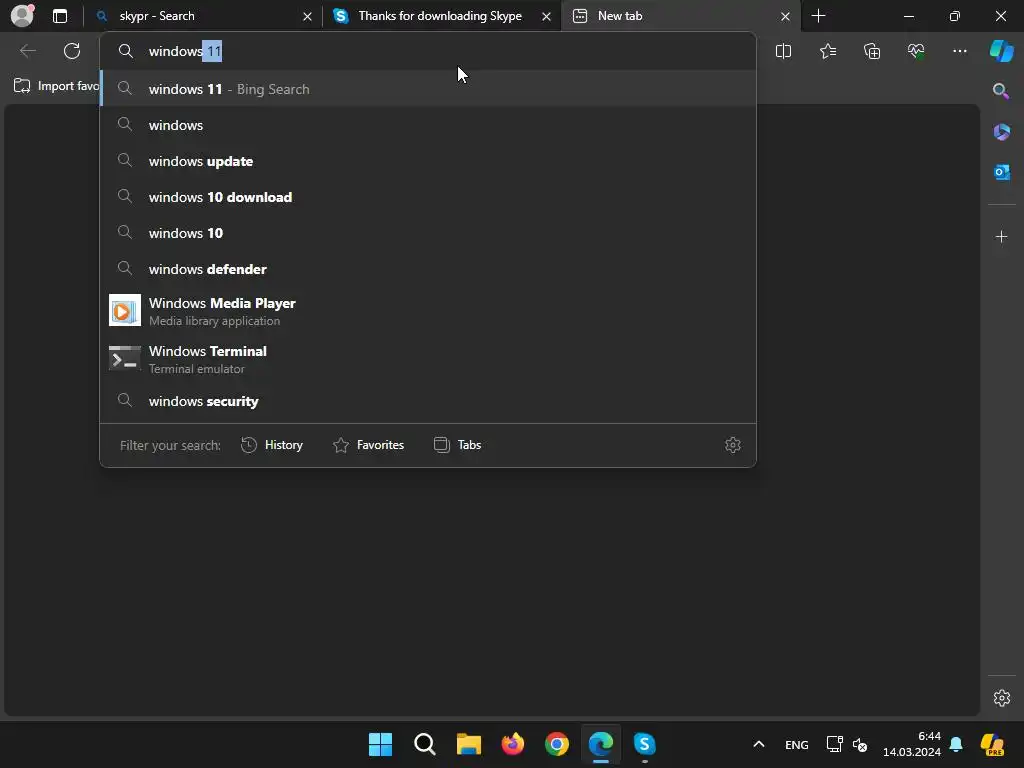
Task: Open address bar suggestion settings gear
Action: [x=733, y=445]
